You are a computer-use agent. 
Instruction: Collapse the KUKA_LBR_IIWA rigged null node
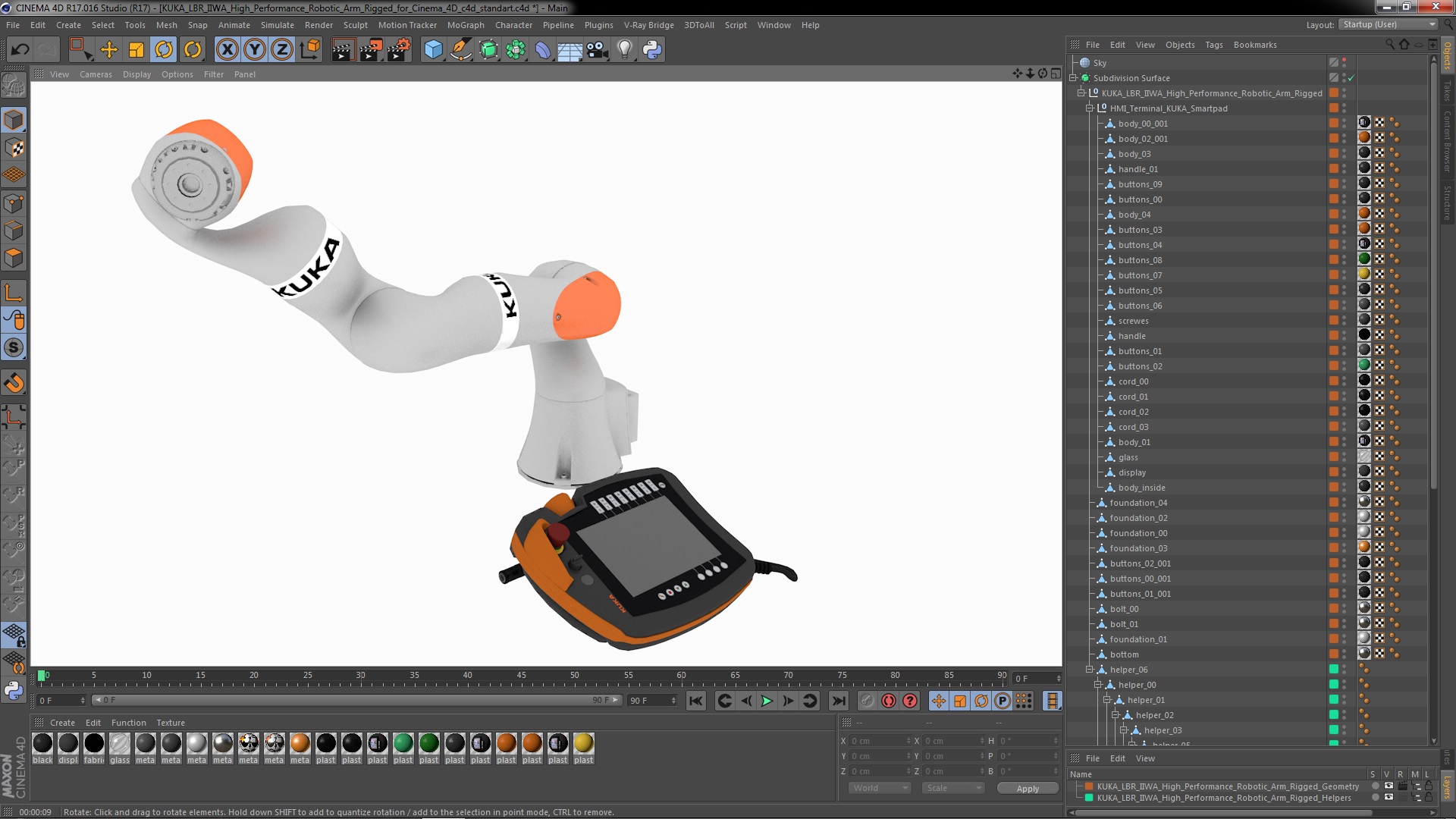point(1081,93)
